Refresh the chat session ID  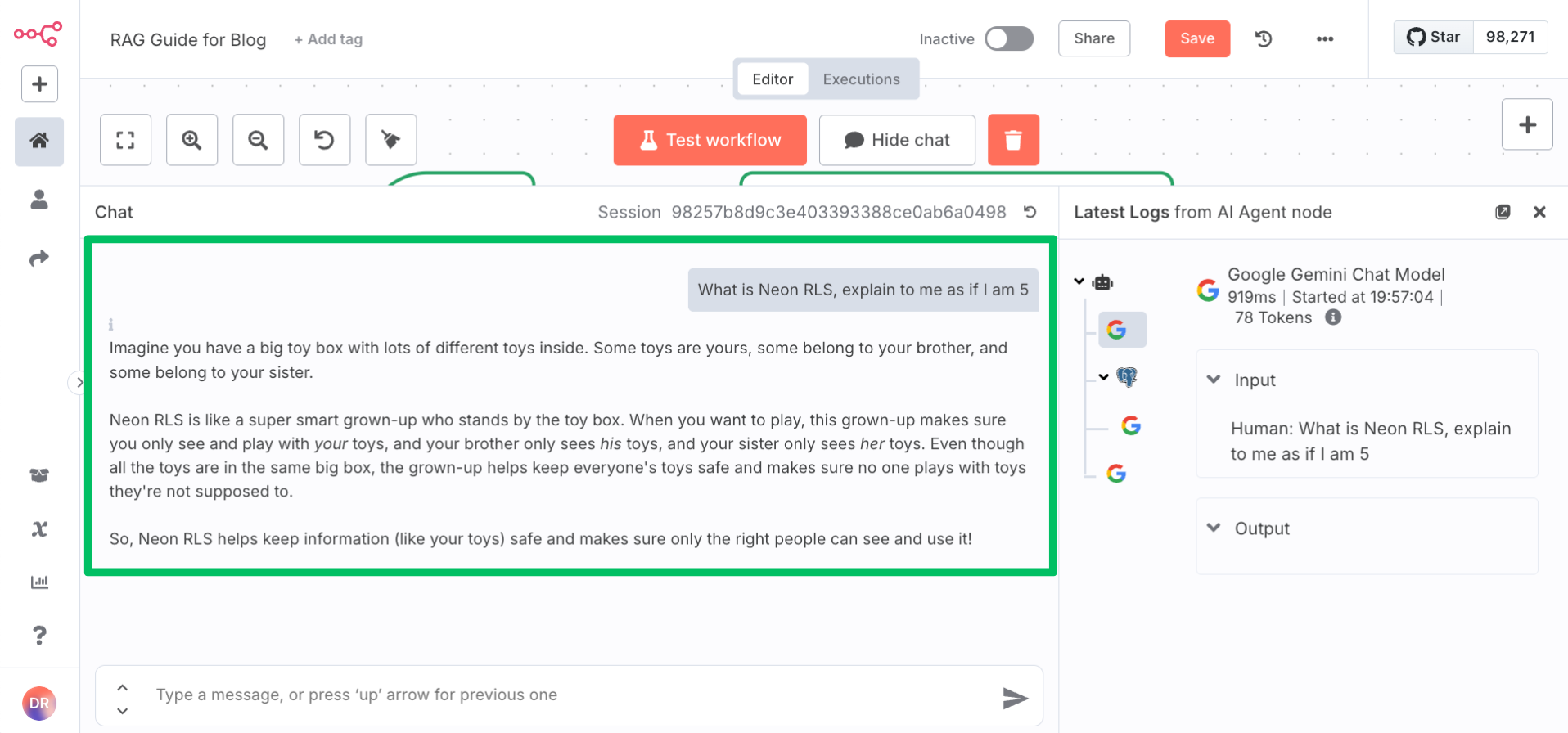tap(1030, 212)
